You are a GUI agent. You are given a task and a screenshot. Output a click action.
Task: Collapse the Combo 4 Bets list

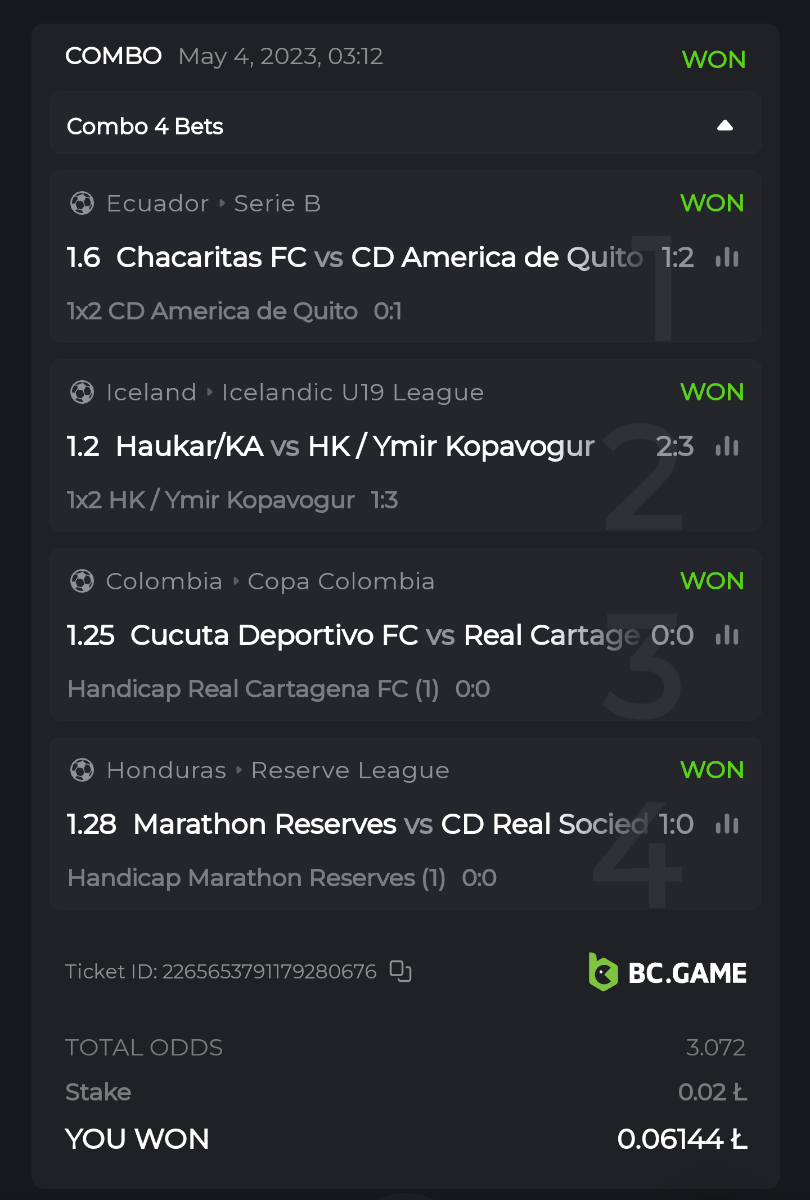725,126
